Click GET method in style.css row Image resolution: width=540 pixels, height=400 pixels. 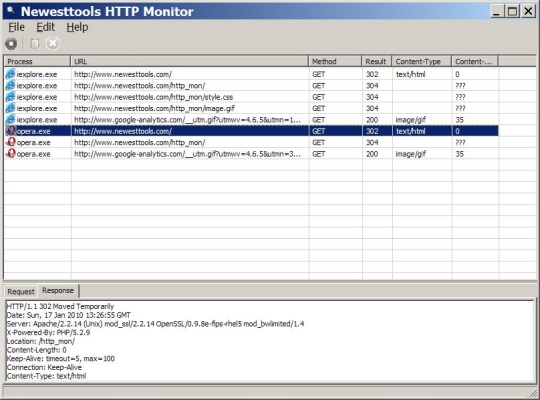pos(319,97)
